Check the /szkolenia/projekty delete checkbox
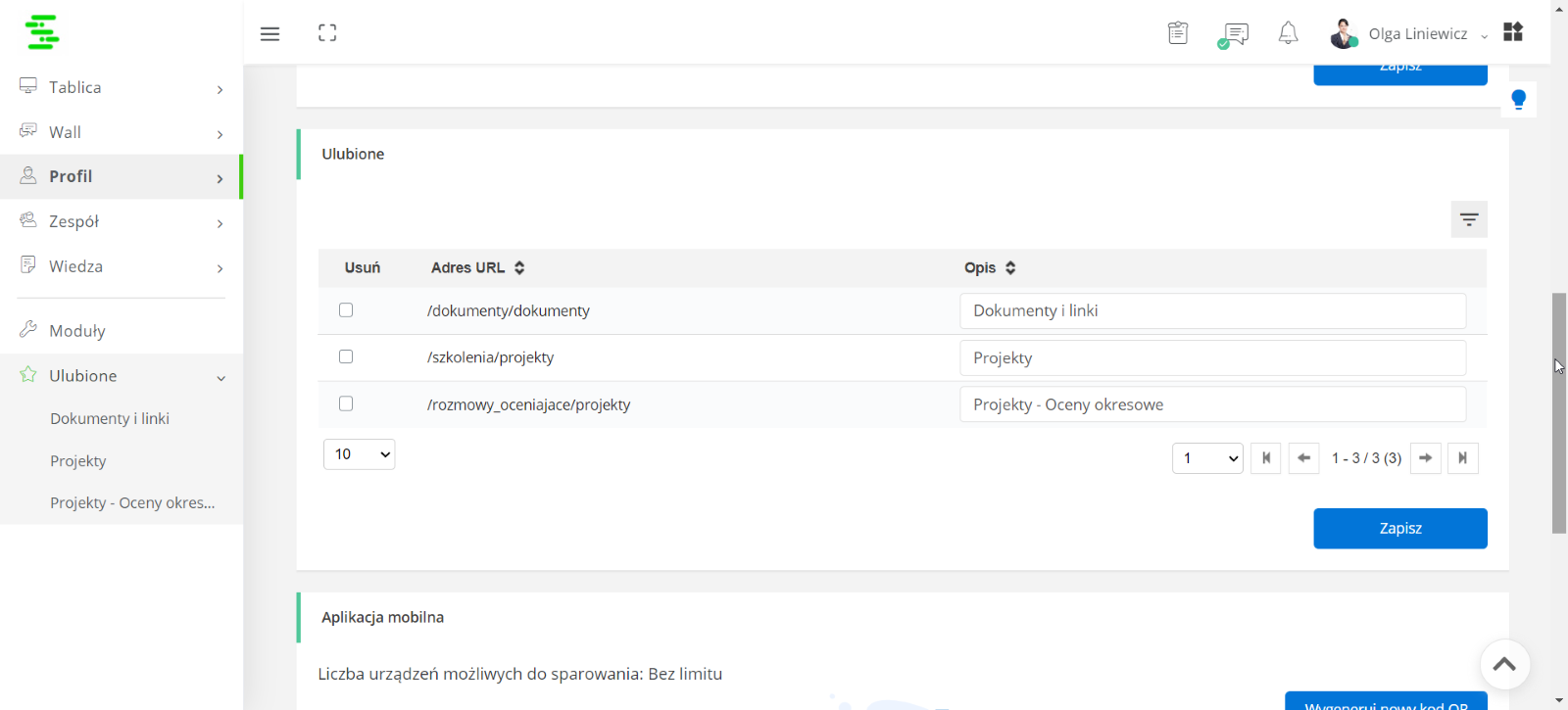1568x710 pixels. pos(346,356)
